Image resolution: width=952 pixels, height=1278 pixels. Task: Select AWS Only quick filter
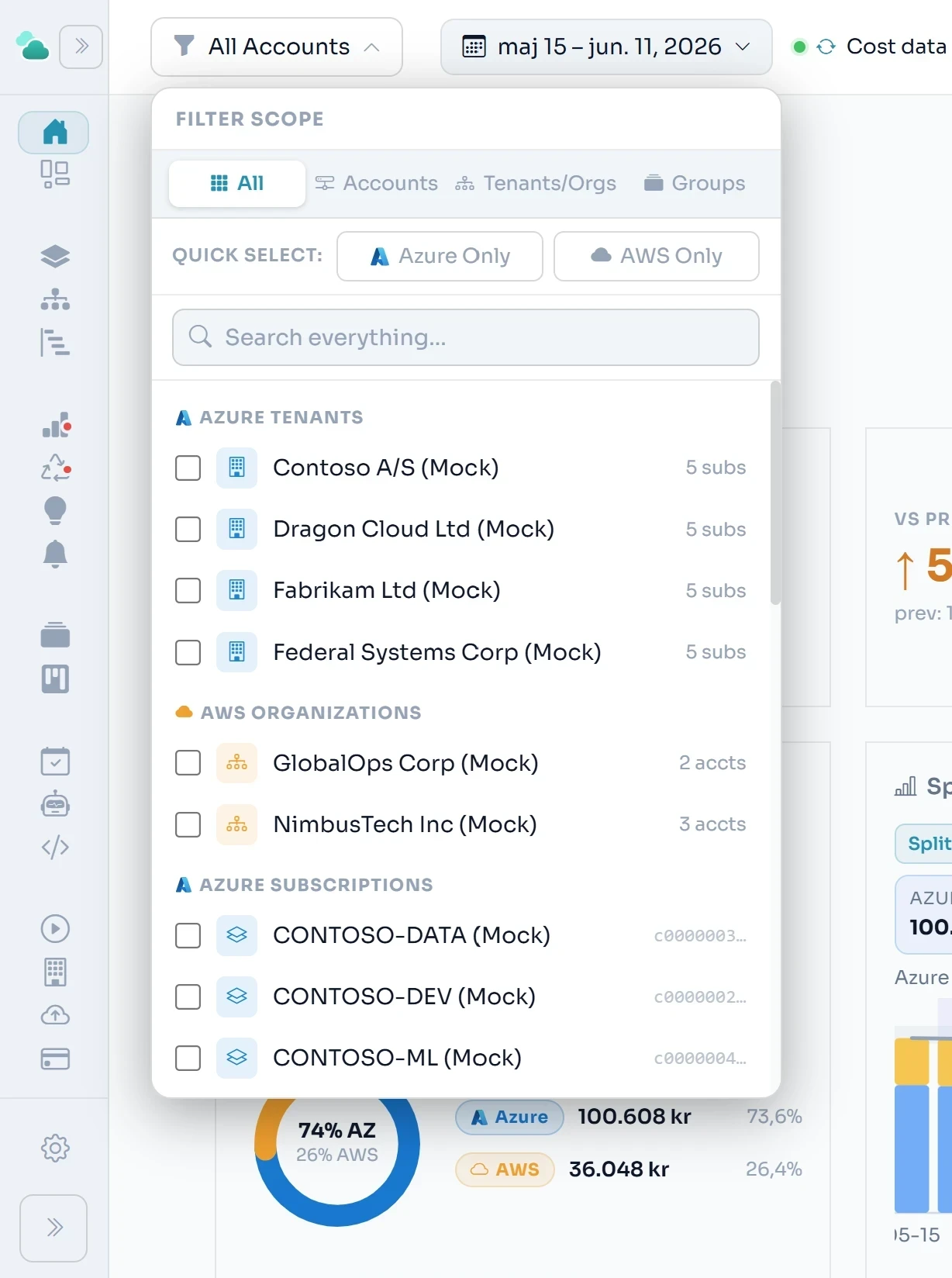click(x=657, y=256)
